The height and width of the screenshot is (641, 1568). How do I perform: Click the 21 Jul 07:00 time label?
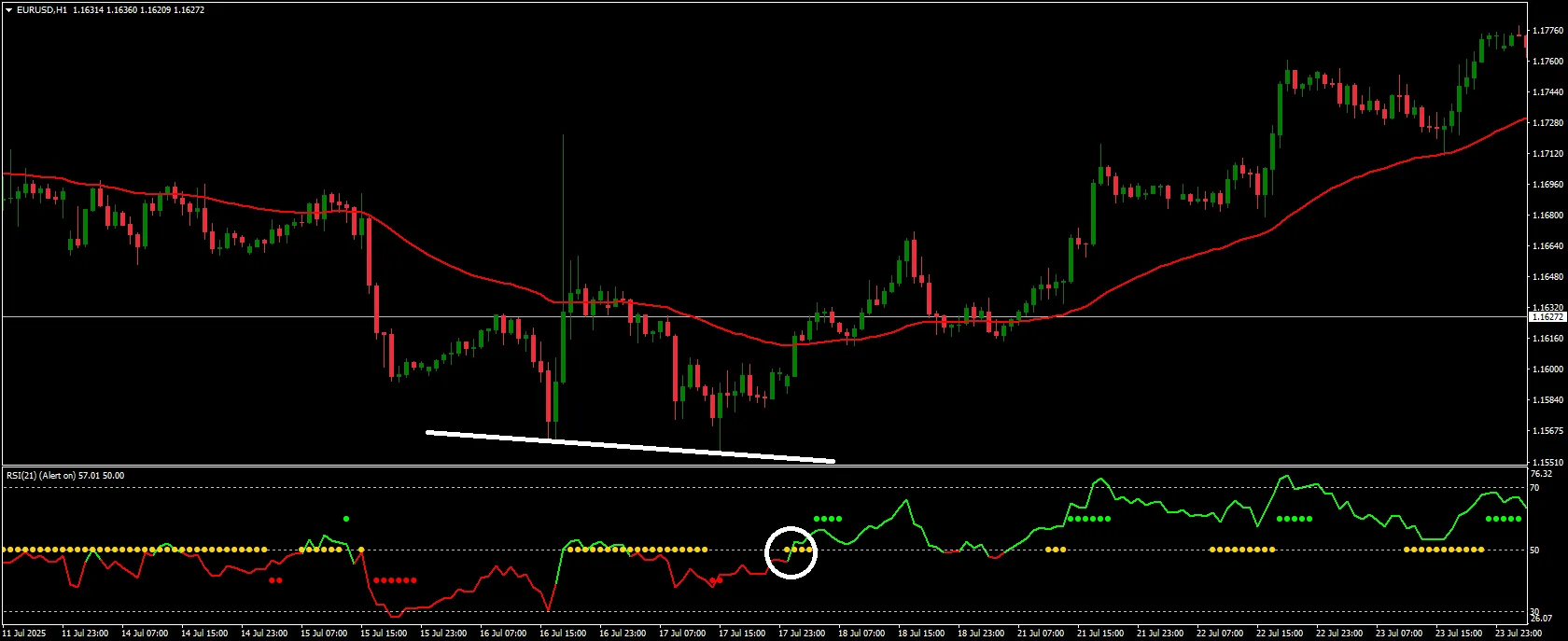tap(1041, 634)
